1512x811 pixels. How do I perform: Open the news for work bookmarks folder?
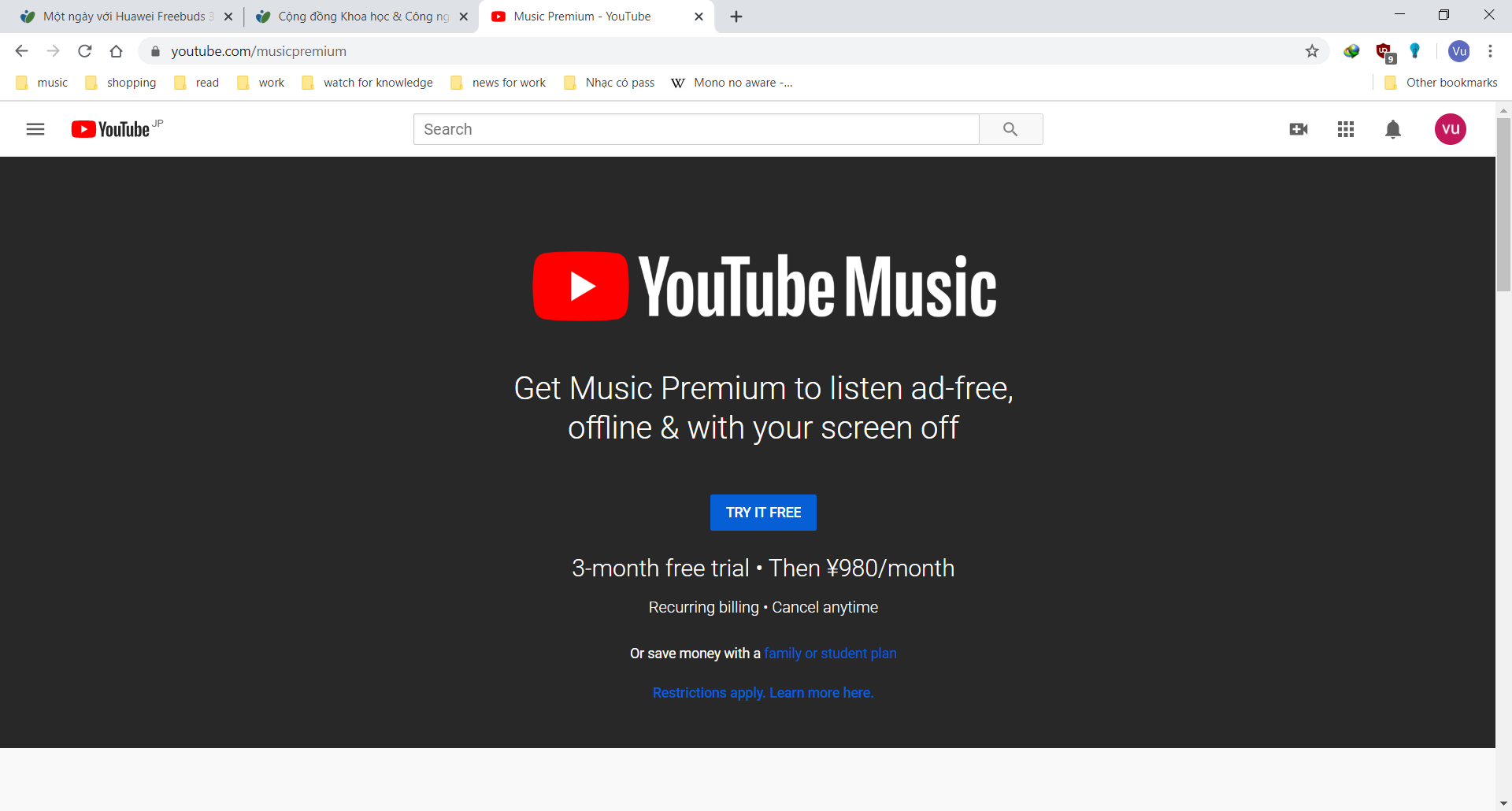pos(498,83)
